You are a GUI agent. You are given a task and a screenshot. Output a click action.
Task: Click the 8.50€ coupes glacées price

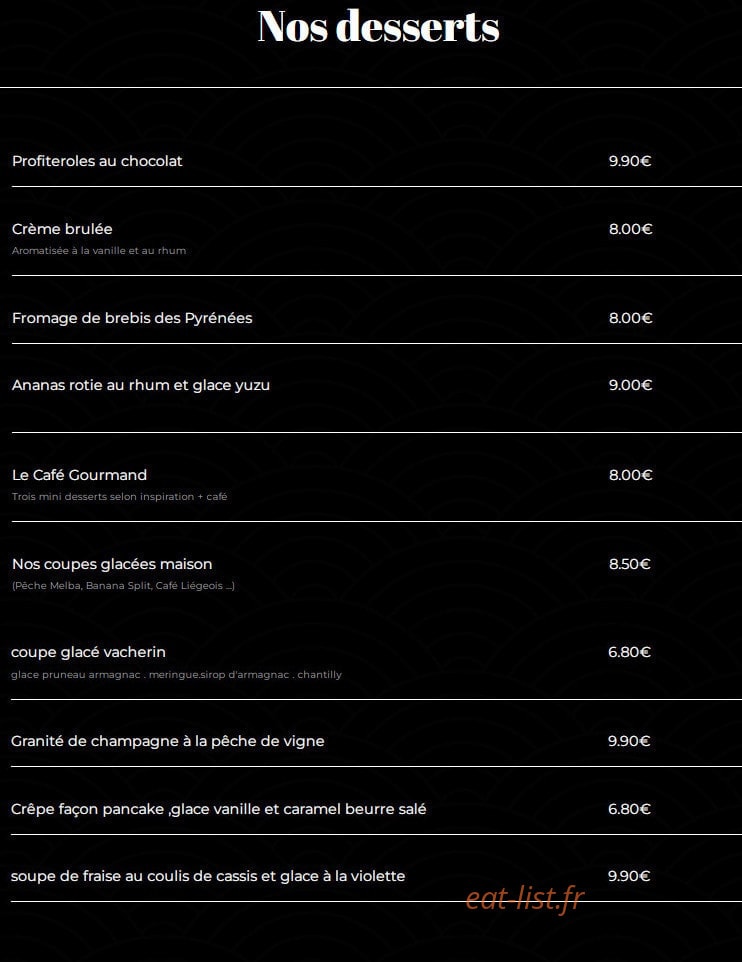coord(630,564)
